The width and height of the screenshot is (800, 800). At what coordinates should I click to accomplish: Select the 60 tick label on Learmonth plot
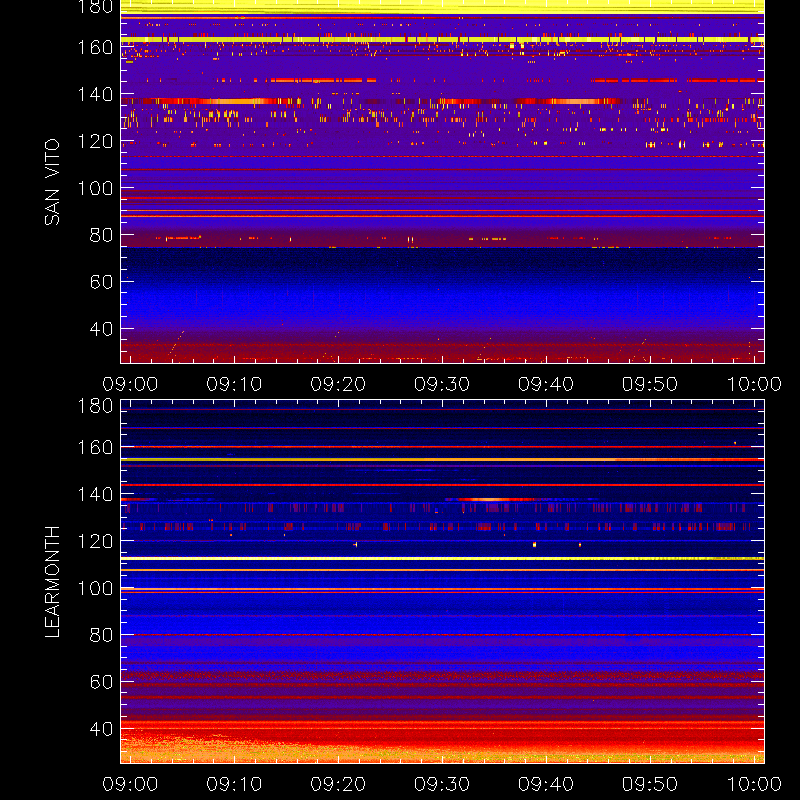coord(102,682)
